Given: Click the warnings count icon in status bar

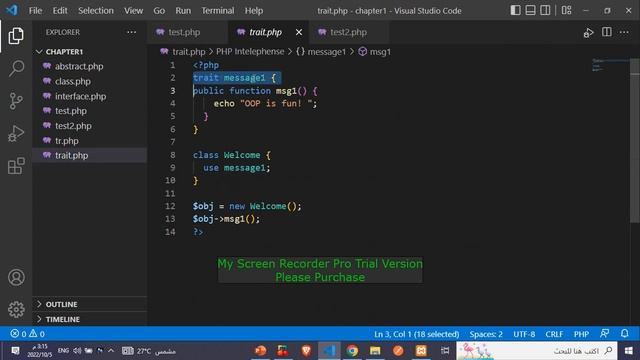Looking at the screenshot, I should [33, 334].
